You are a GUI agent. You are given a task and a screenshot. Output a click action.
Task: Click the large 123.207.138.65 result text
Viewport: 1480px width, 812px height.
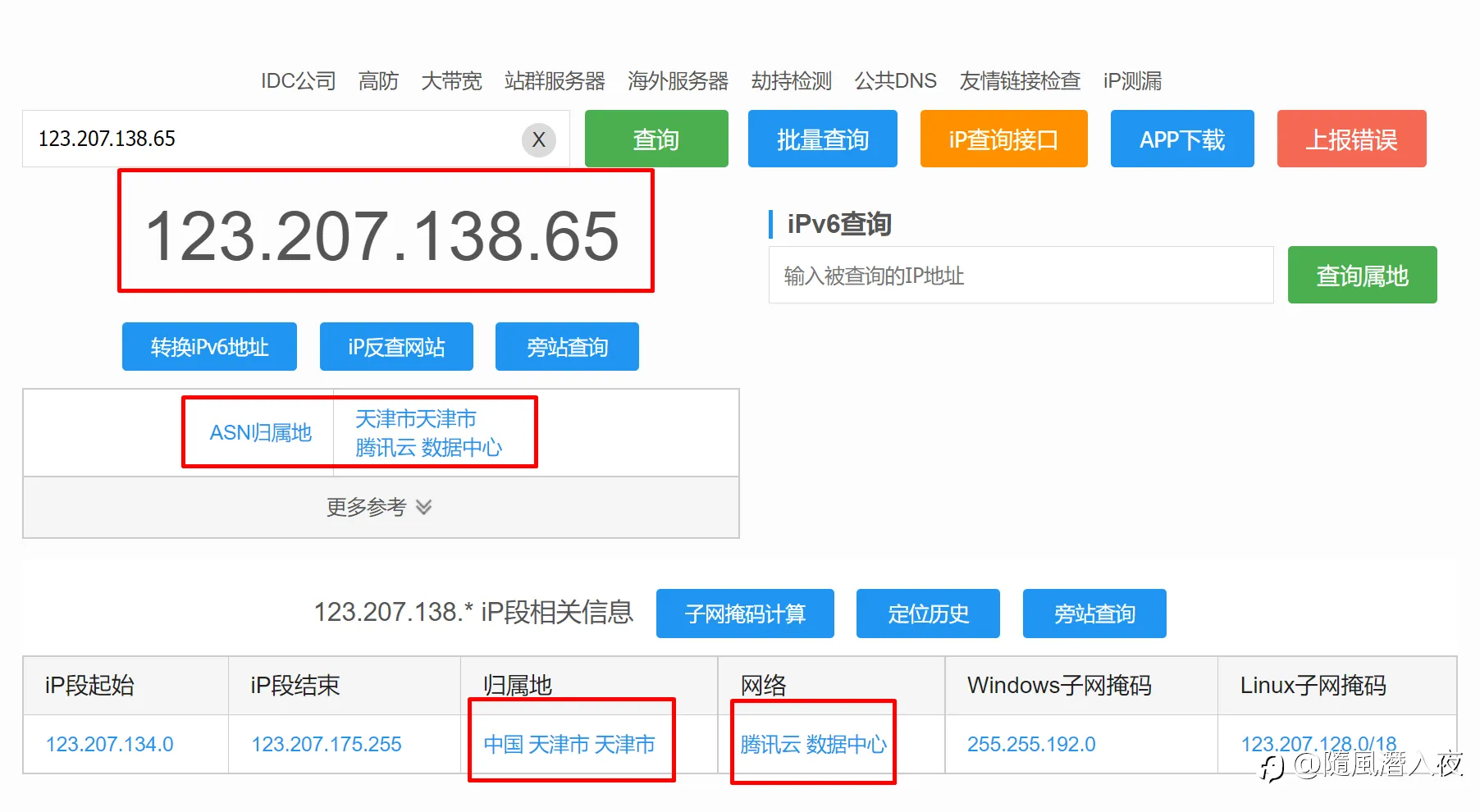[382, 236]
